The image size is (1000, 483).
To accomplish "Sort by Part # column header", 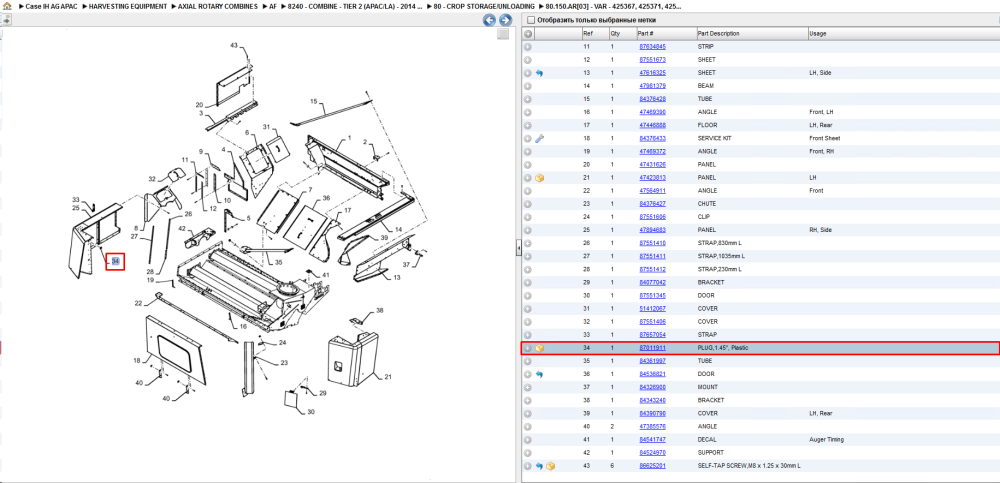I will 645,33.
